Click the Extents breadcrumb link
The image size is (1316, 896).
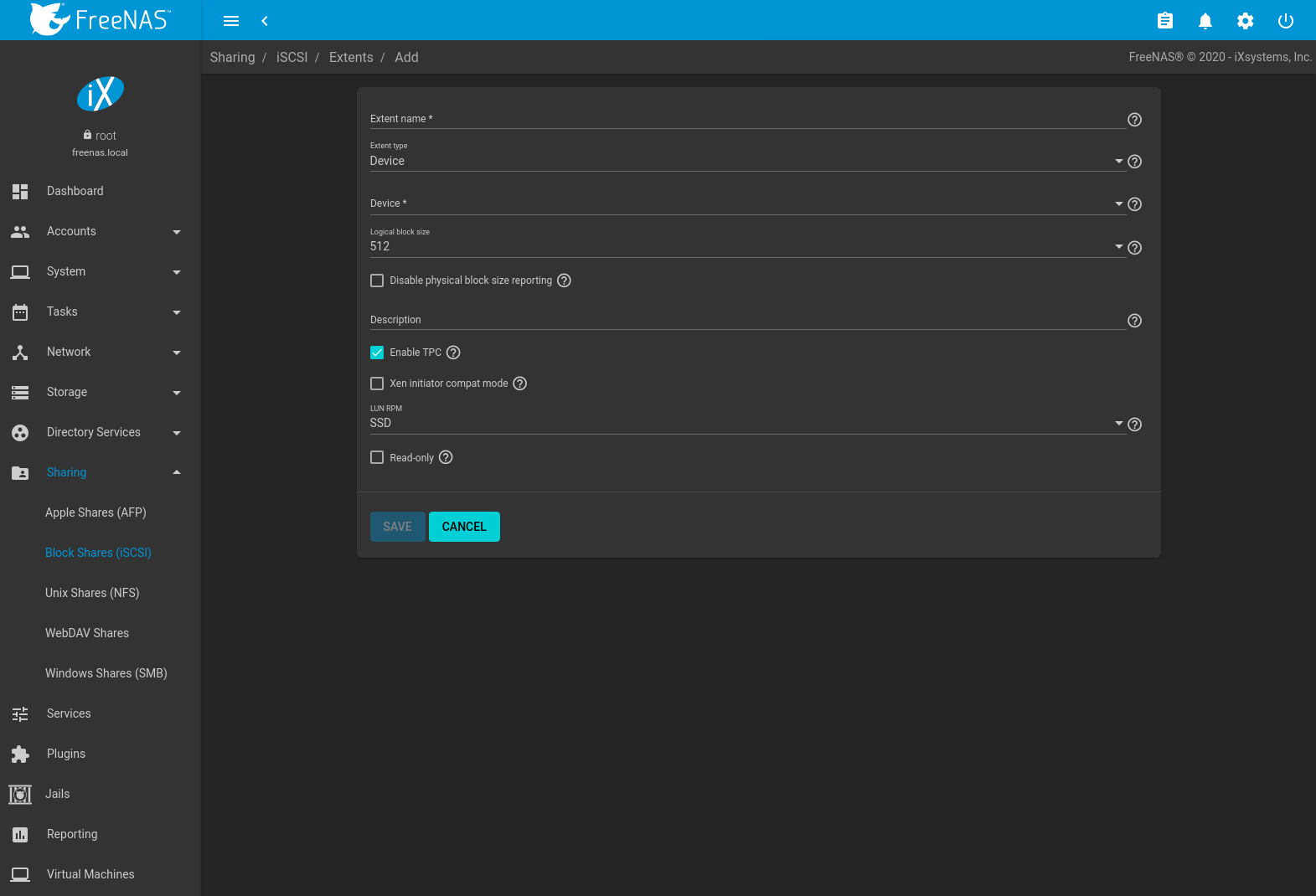pyautogui.click(x=351, y=57)
